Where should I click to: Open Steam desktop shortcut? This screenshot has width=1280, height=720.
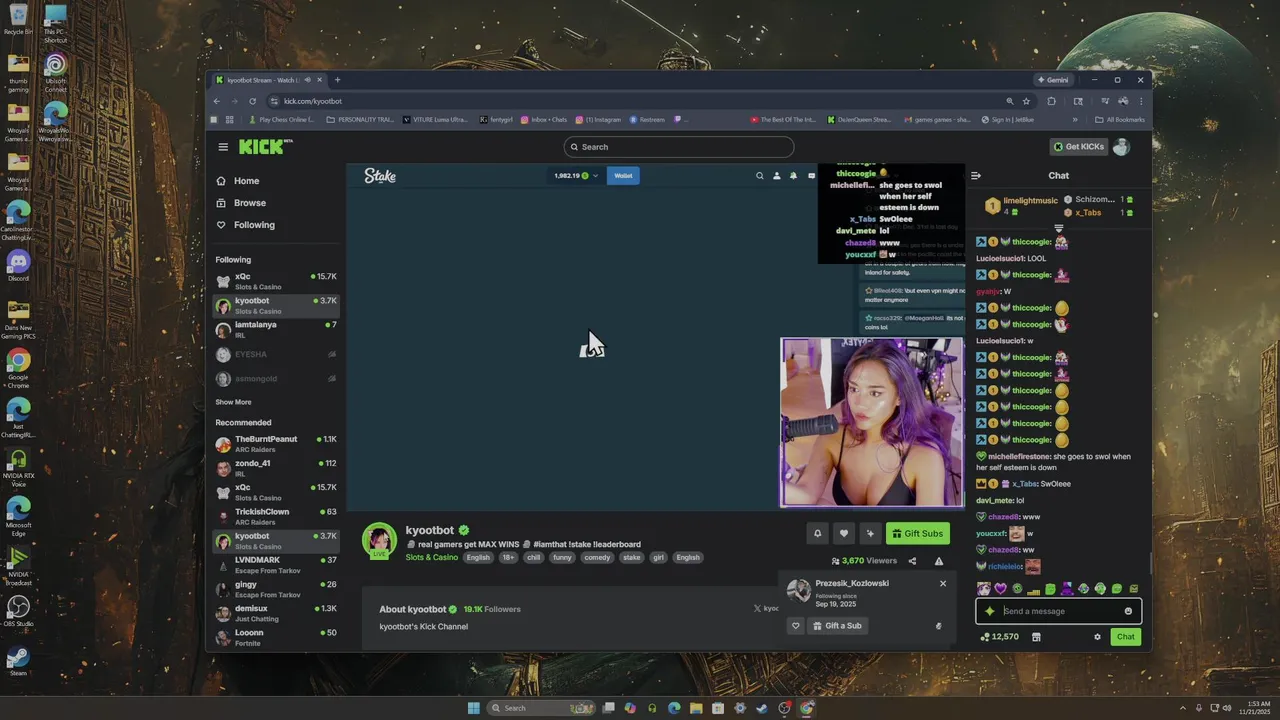point(18,661)
